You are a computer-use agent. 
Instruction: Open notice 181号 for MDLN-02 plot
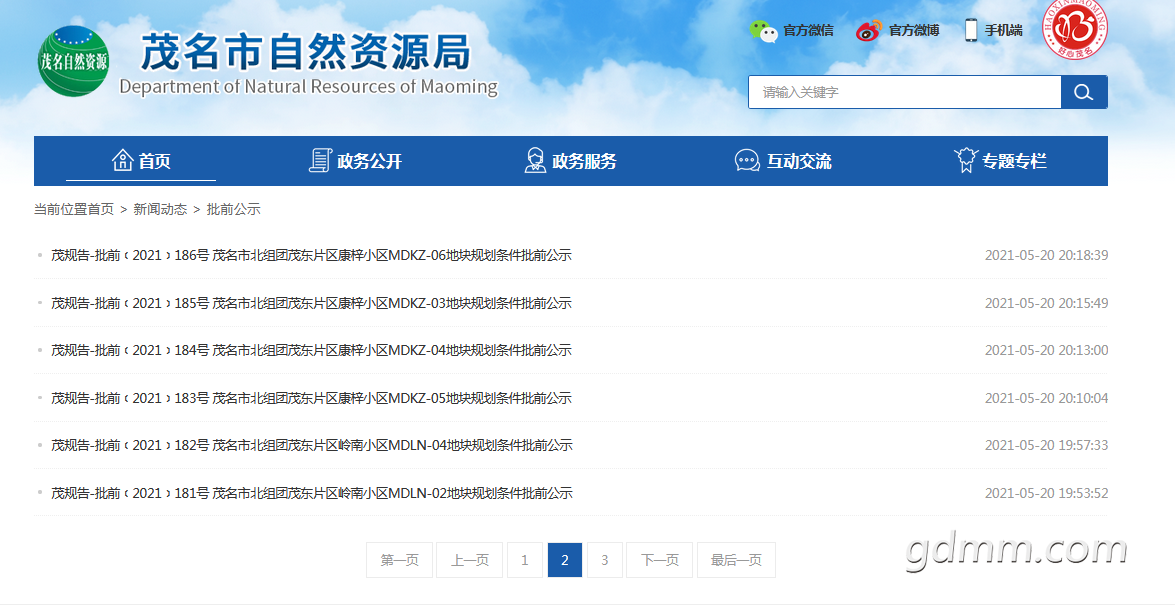[311, 493]
